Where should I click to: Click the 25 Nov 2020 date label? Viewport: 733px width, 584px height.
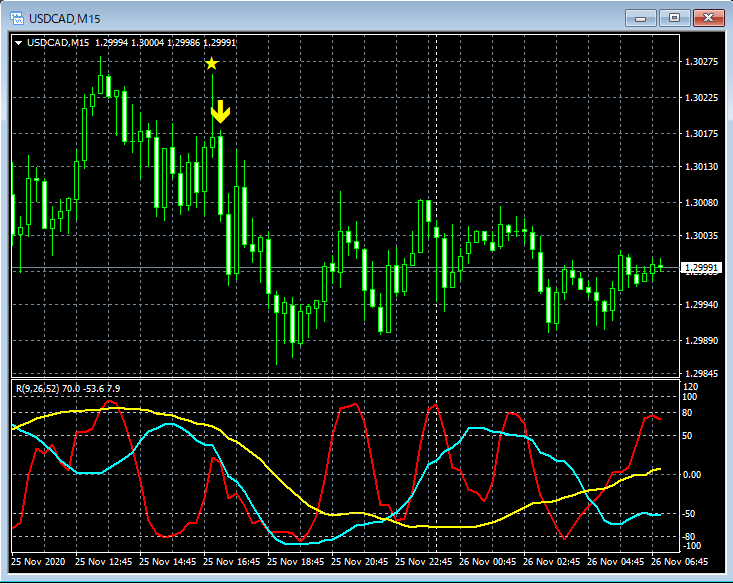click(x=42, y=562)
